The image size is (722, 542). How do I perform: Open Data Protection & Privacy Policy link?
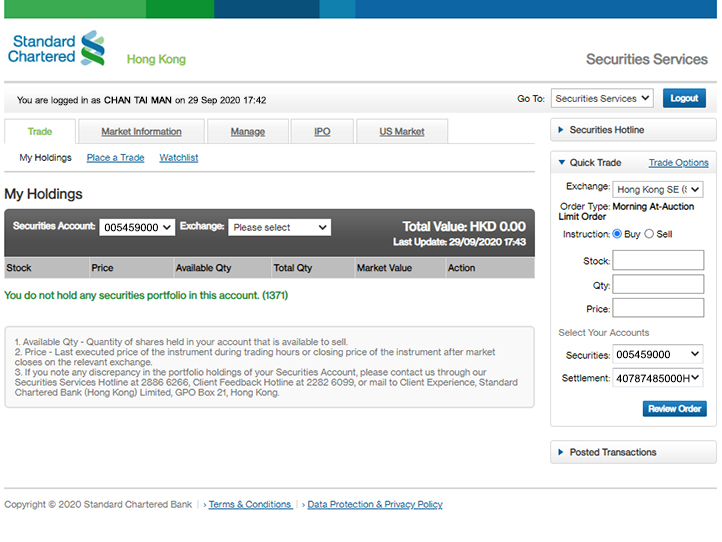pyautogui.click(x=375, y=504)
